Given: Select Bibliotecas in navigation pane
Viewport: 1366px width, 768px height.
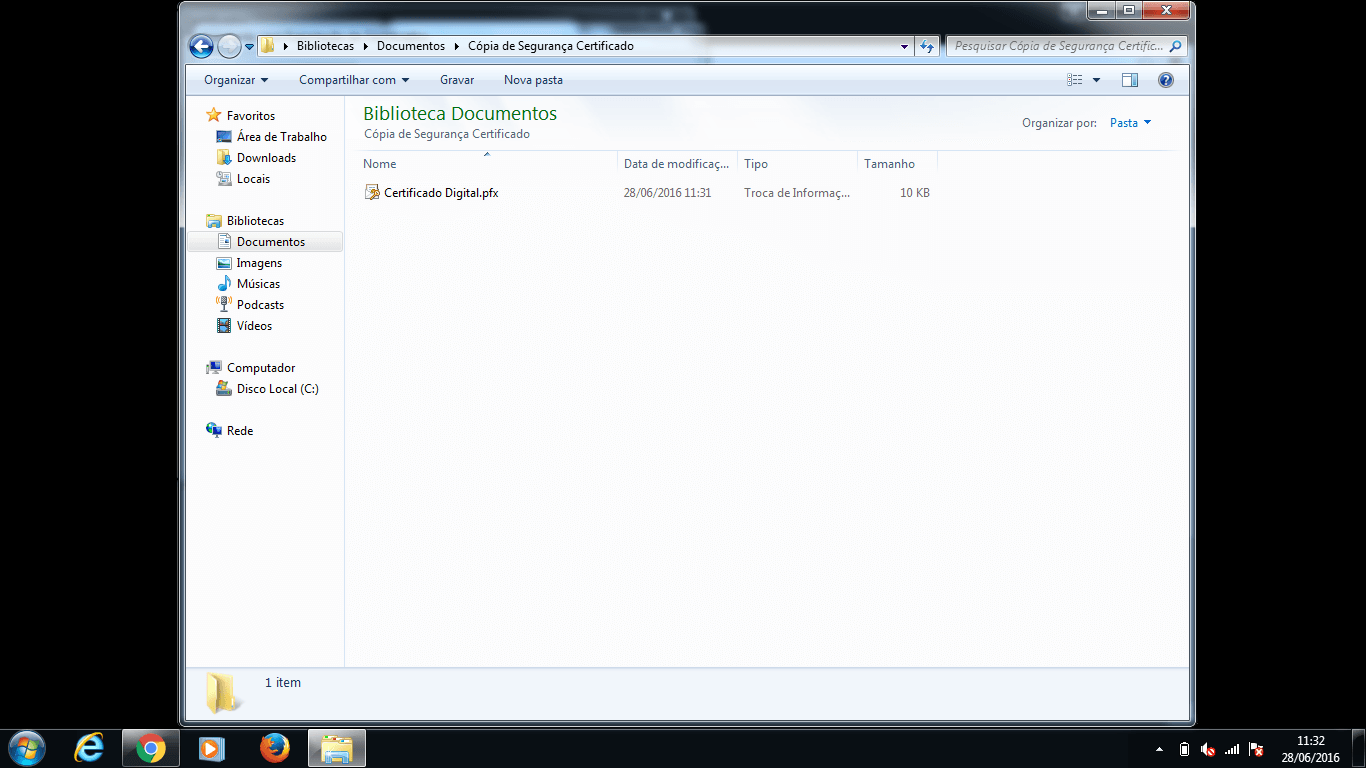Looking at the screenshot, I should tap(255, 221).
